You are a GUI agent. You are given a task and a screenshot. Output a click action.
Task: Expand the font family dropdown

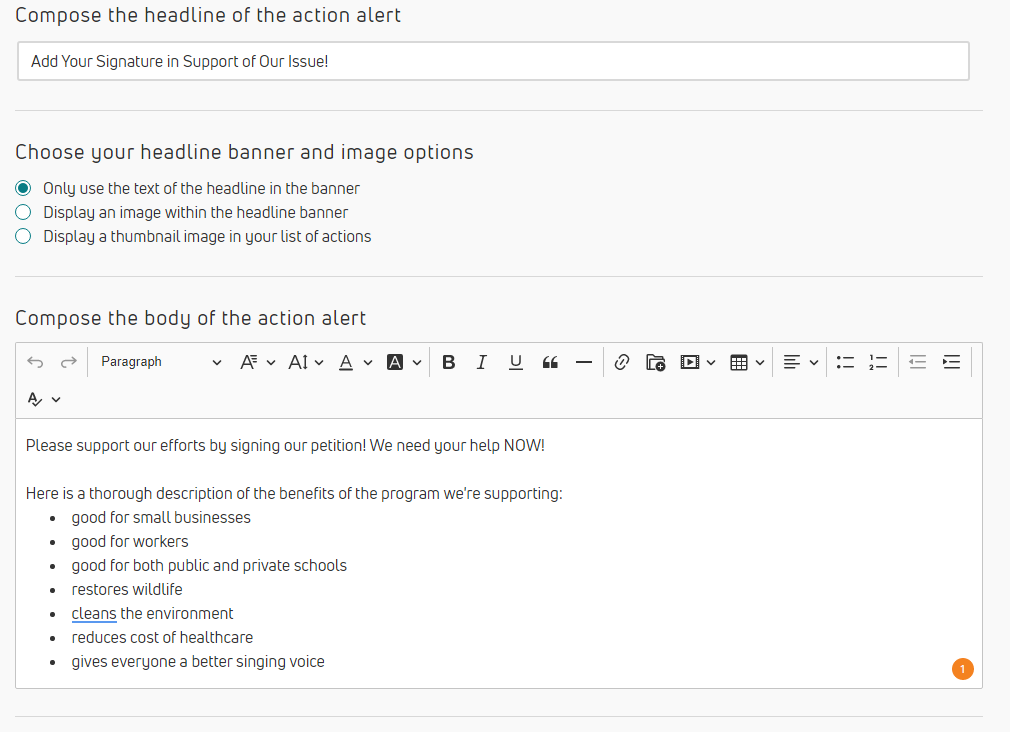point(257,362)
